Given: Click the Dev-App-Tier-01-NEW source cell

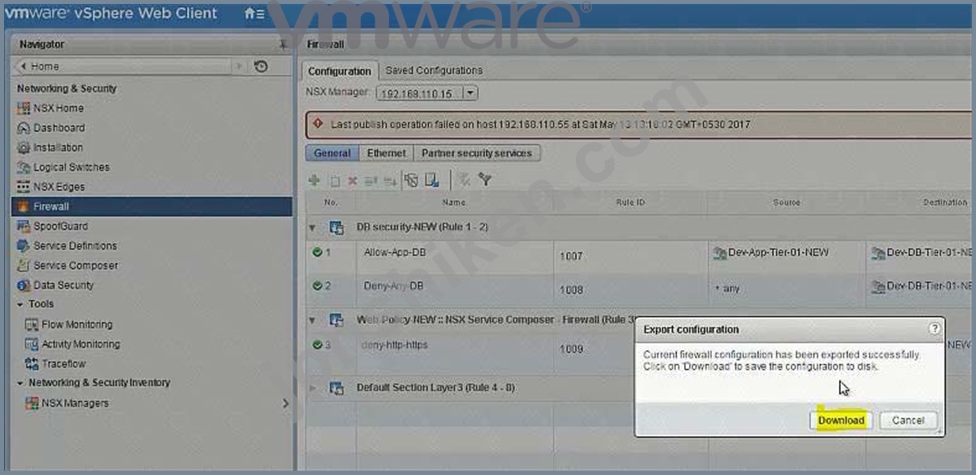Looking at the screenshot, I should [x=770, y=252].
